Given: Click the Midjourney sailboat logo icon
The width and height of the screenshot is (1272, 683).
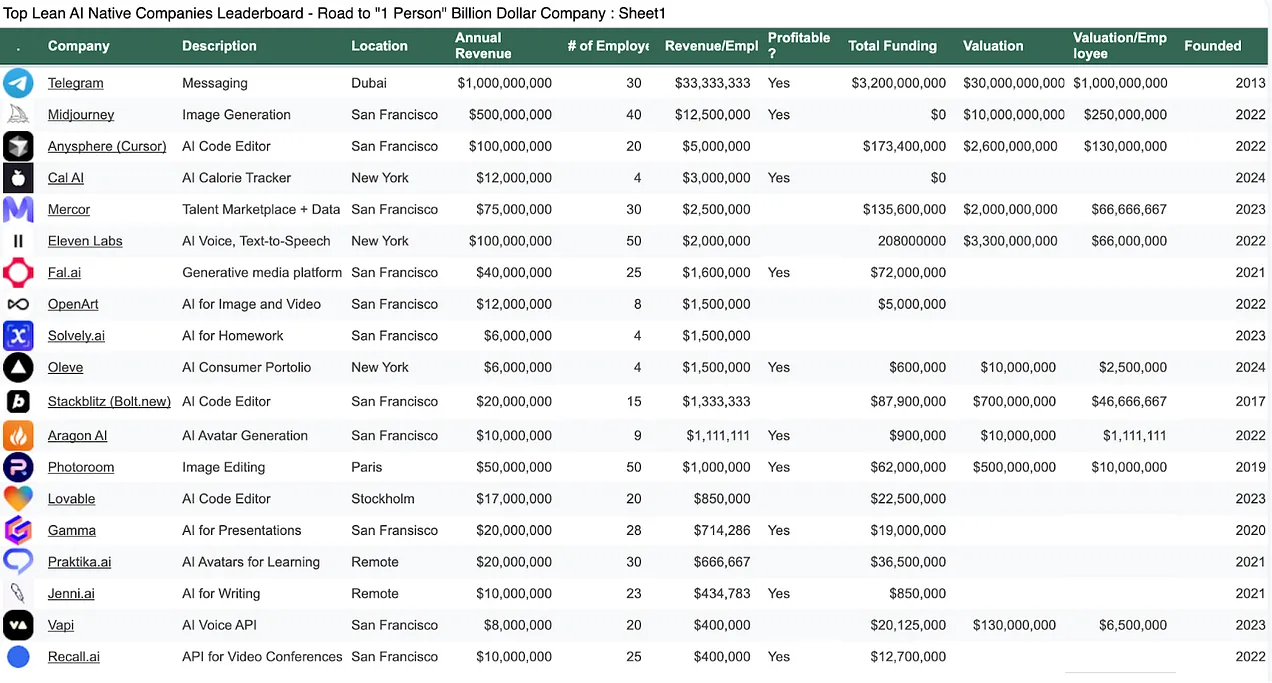Looking at the screenshot, I should tap(18, 114).
